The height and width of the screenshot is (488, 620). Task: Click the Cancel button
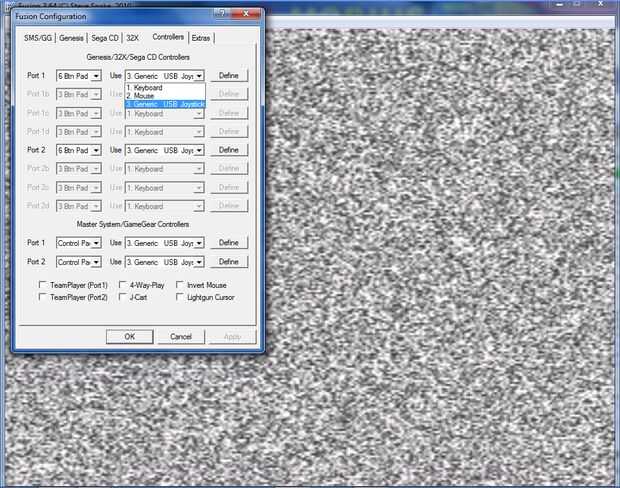click(181, 337)
